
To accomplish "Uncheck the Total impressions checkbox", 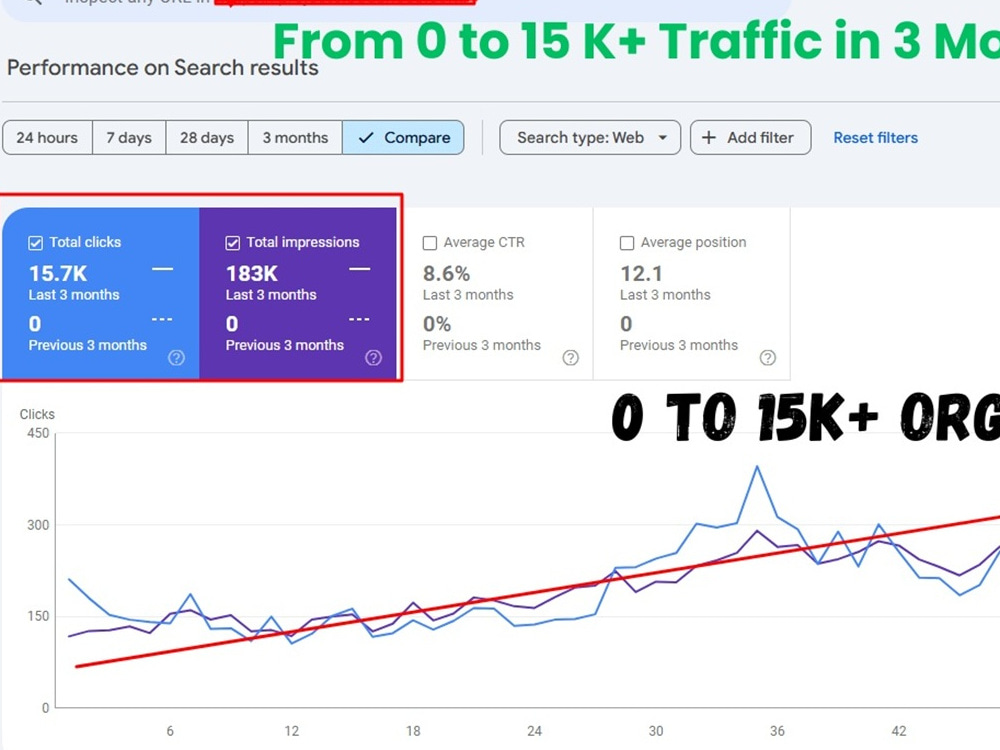I will pyautogui.click(x=233, y=243).
